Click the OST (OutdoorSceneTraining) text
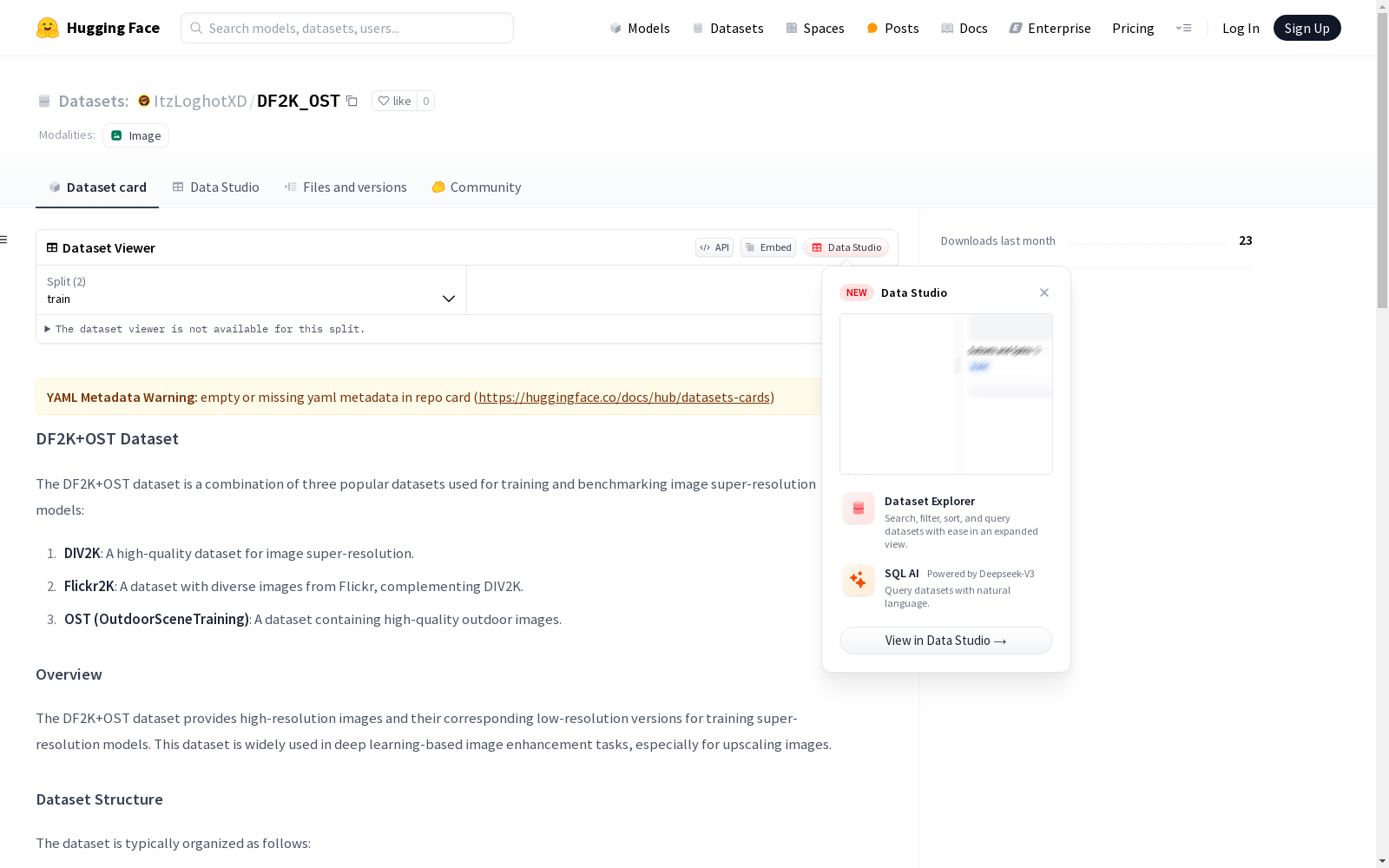The height and width of the screenshot is (868, 1389). click(156, 619)
